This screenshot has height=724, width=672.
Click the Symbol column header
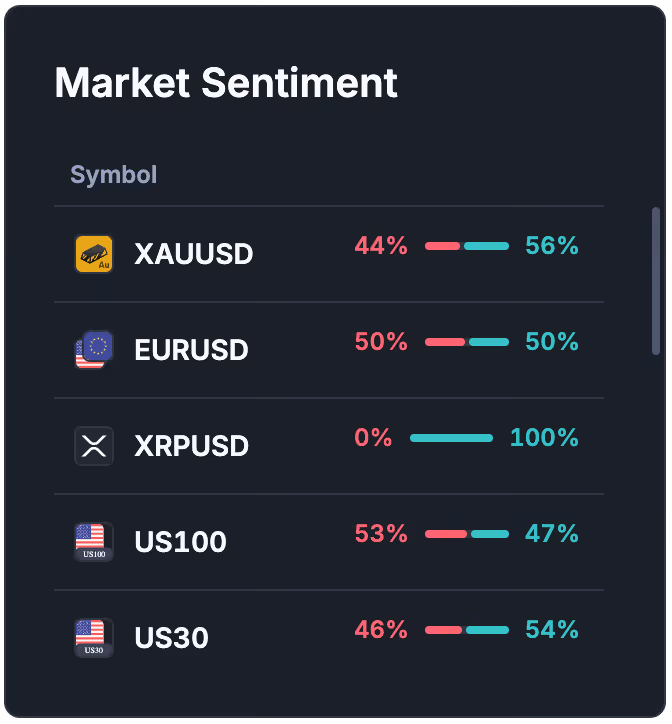click(x=114, y=175)
